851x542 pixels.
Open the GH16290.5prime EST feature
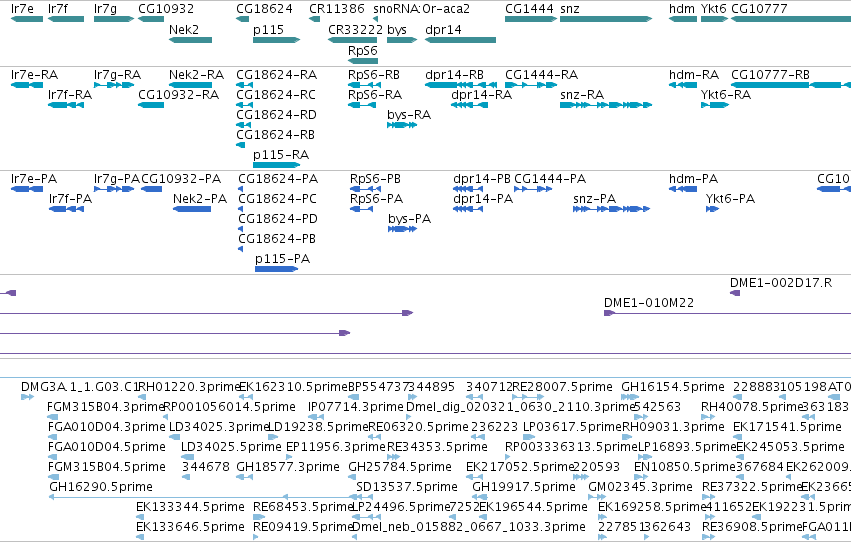202,497
